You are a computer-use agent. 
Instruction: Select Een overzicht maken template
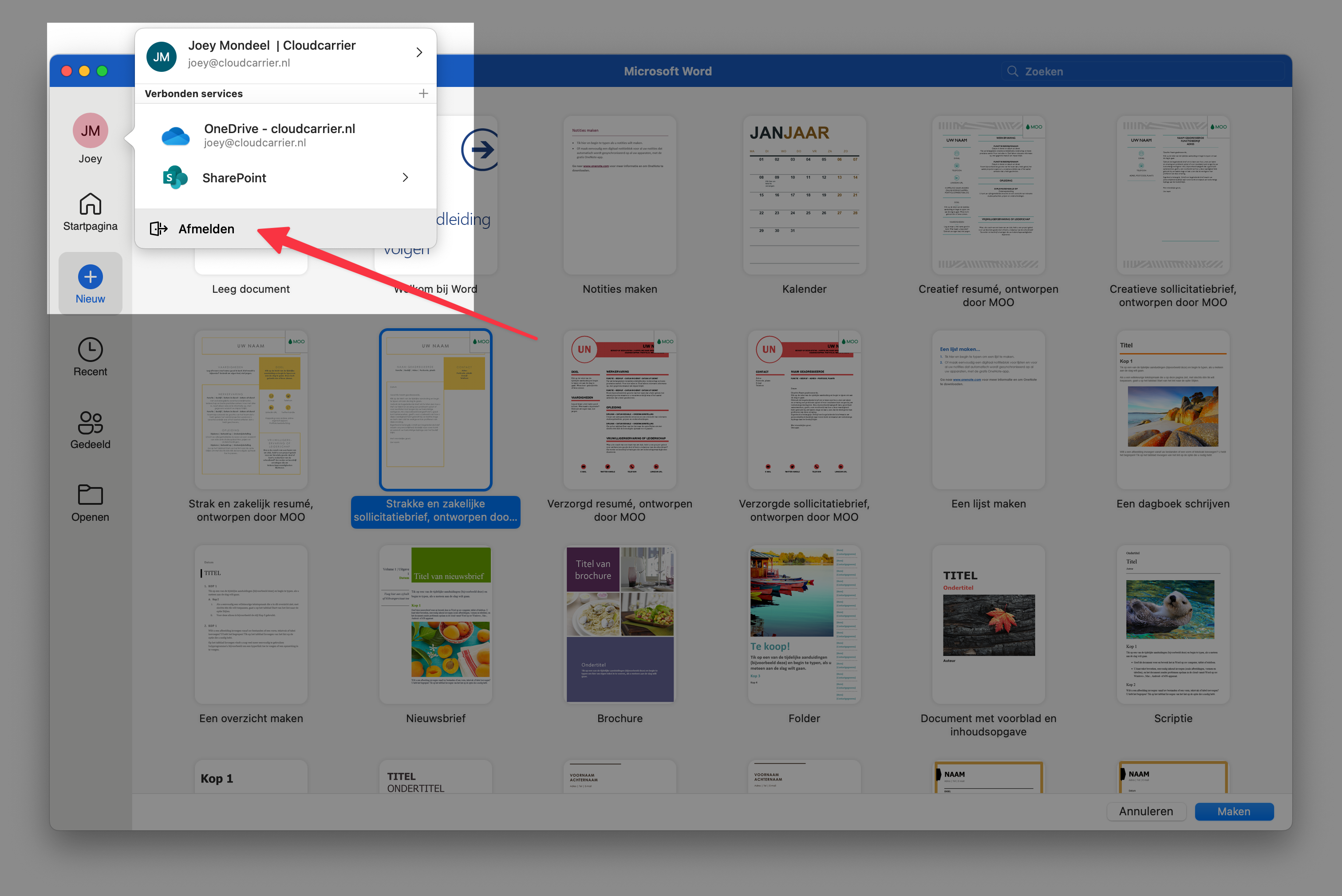click(x=251, y=625)
